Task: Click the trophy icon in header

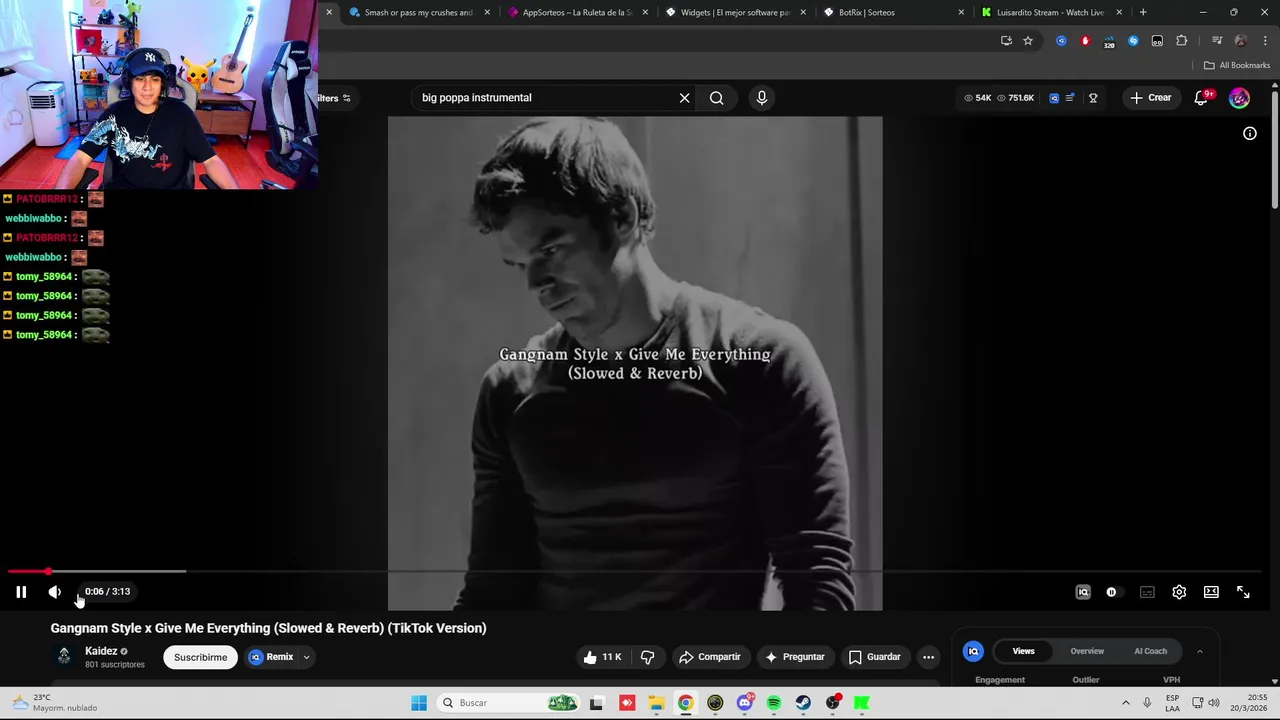Action: (x=1093, y=98)
